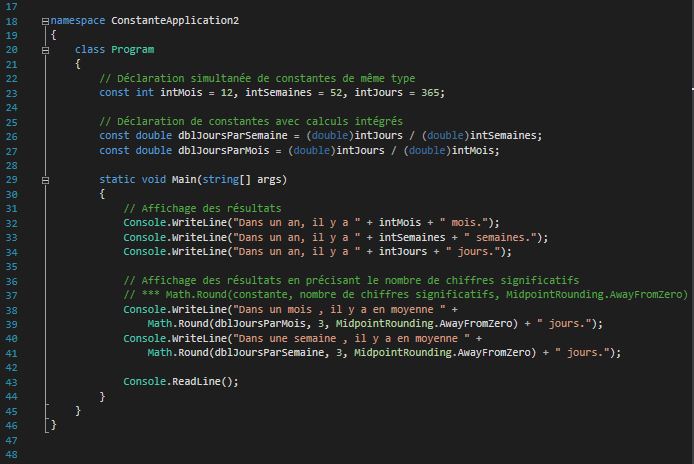Click line number 43 in the gutter

(x=12, y=382)
